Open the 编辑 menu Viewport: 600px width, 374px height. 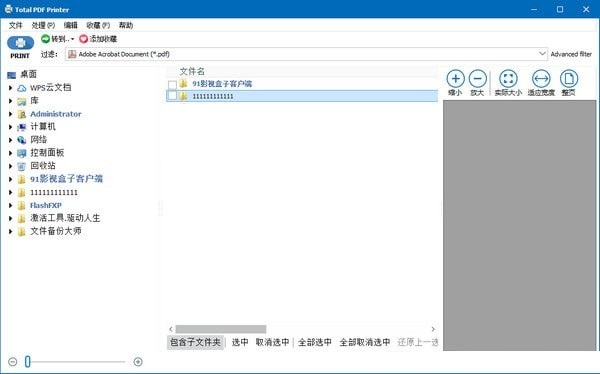70,25
